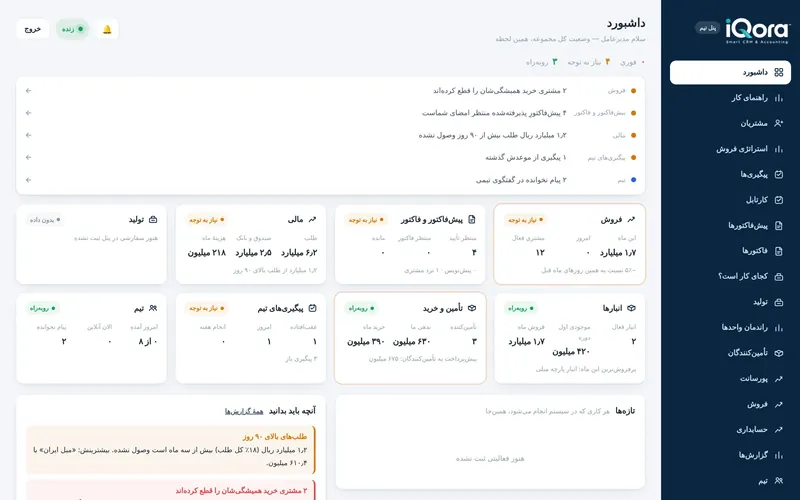This screenshot has height=500, width=800.
Task: Click the روبه‌راه badge on انبارها card
Action: tap(521, 308)
